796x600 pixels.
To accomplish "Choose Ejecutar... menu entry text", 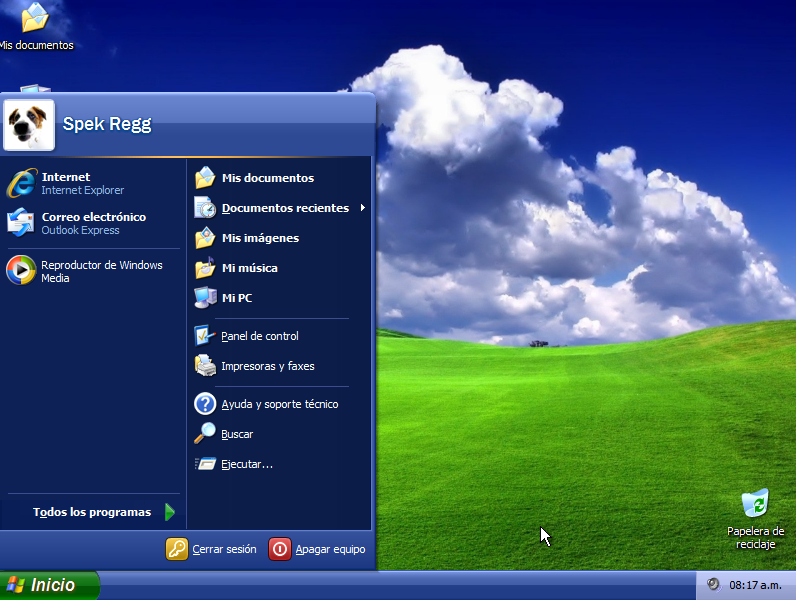I will point(247,464).
